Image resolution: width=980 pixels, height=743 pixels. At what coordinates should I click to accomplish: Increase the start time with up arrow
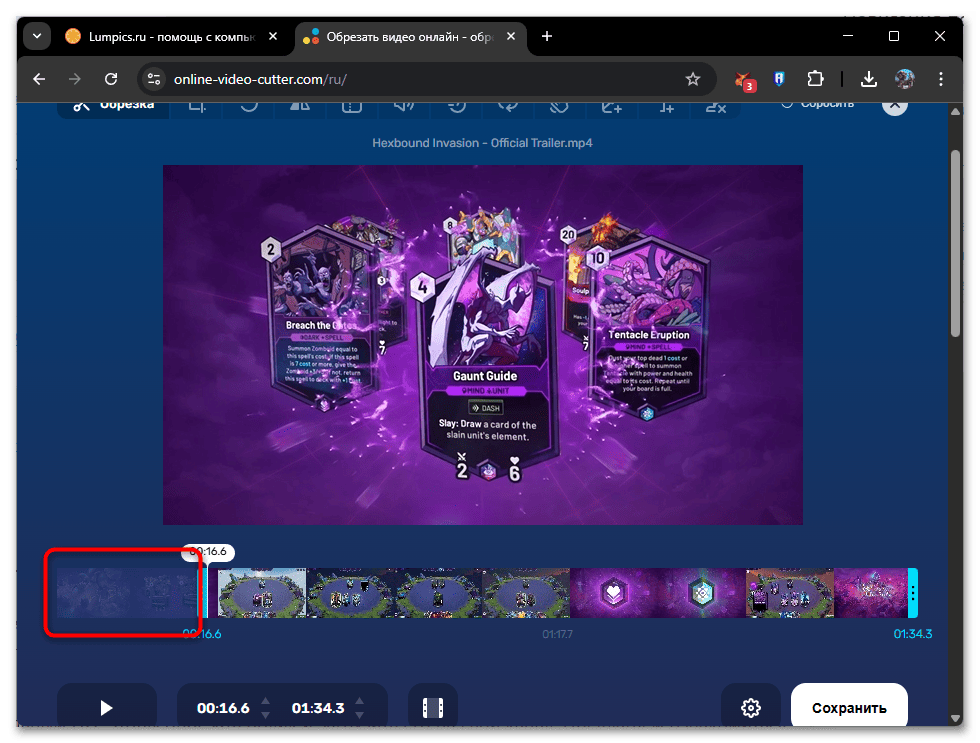coord(266,701)
